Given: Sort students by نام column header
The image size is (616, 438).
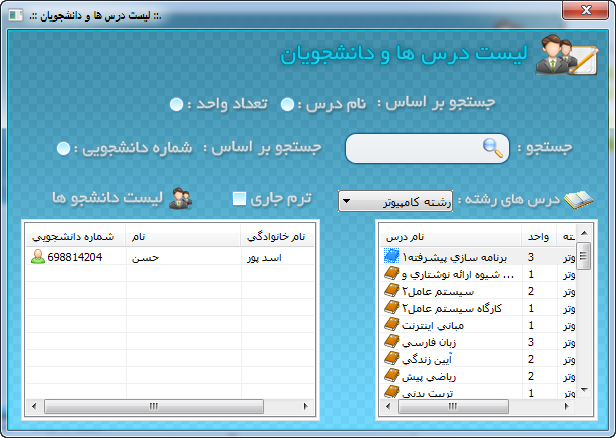Looking at the screenshot, I should 183,237.
